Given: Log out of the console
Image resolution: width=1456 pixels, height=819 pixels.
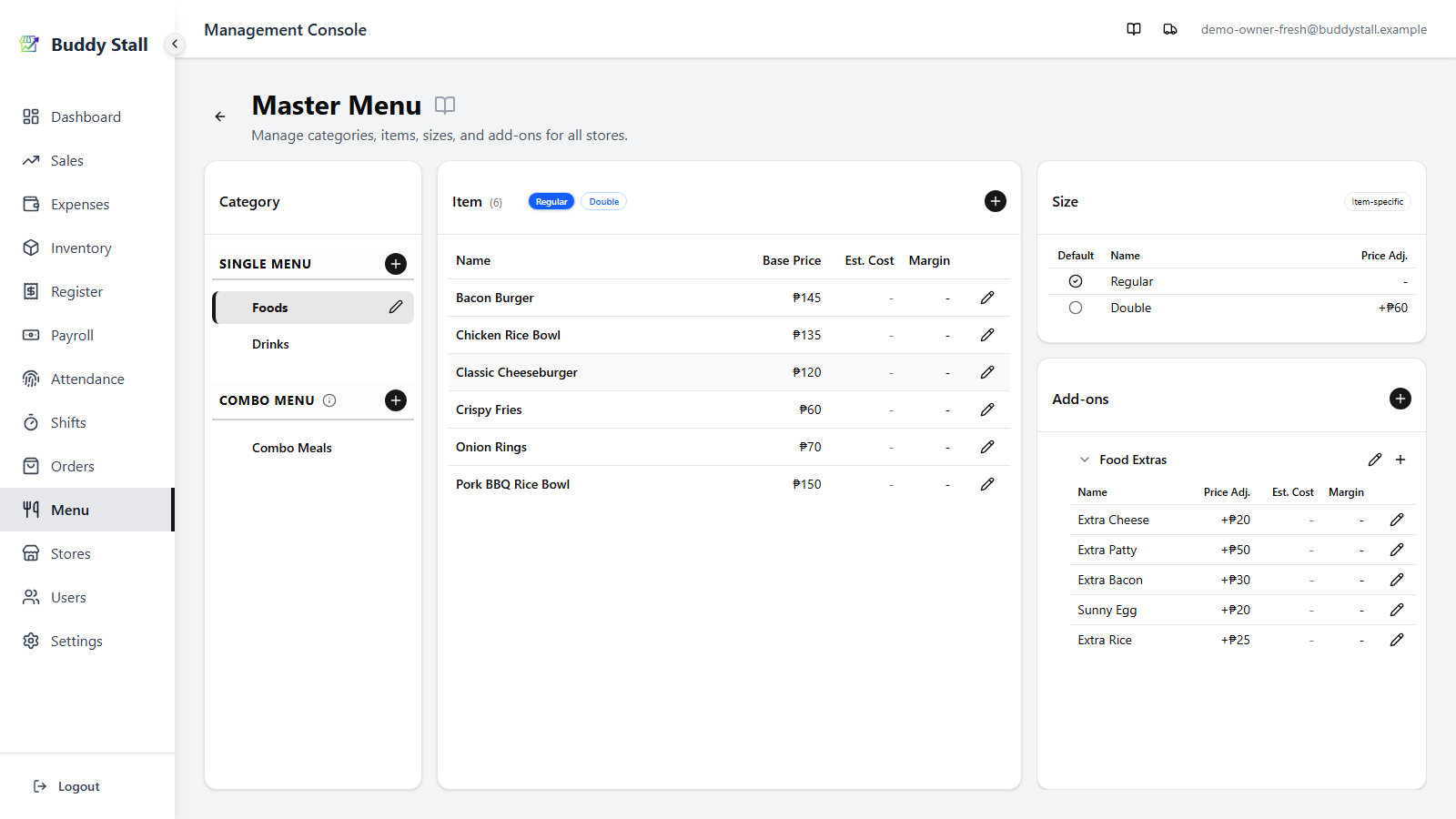Looking at the screenshot, I should 66,786.
